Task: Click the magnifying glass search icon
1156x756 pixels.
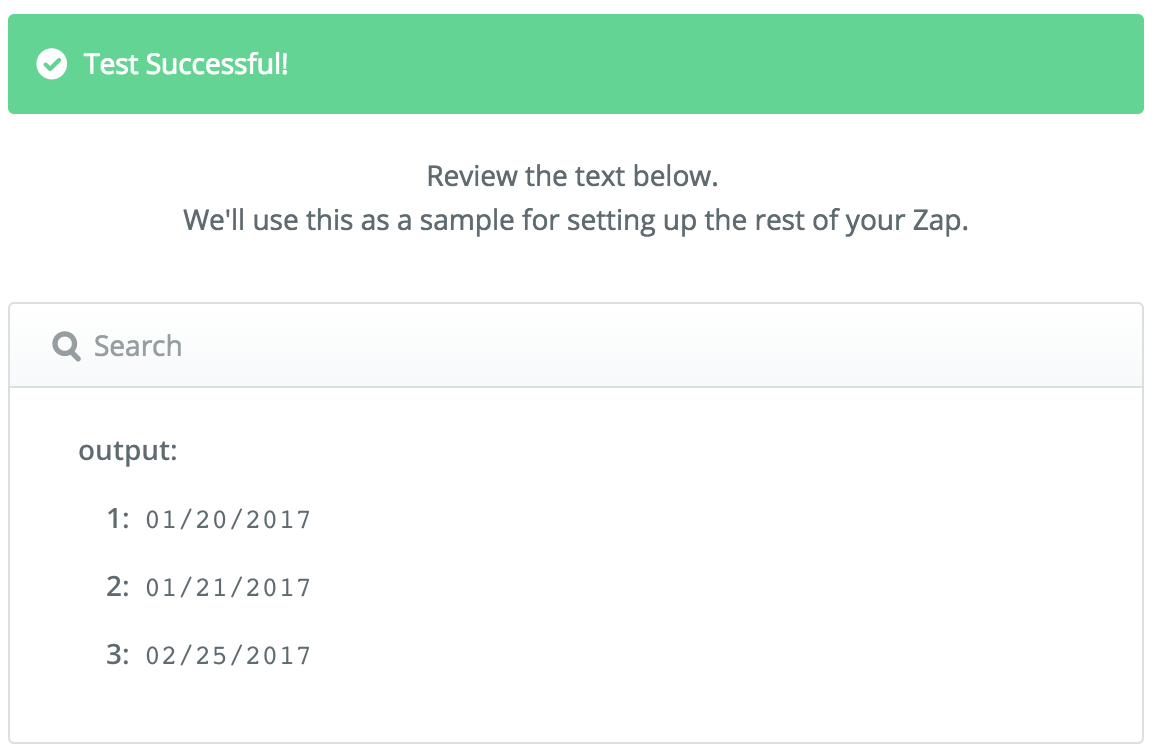Action: click(x=66, y=346)
